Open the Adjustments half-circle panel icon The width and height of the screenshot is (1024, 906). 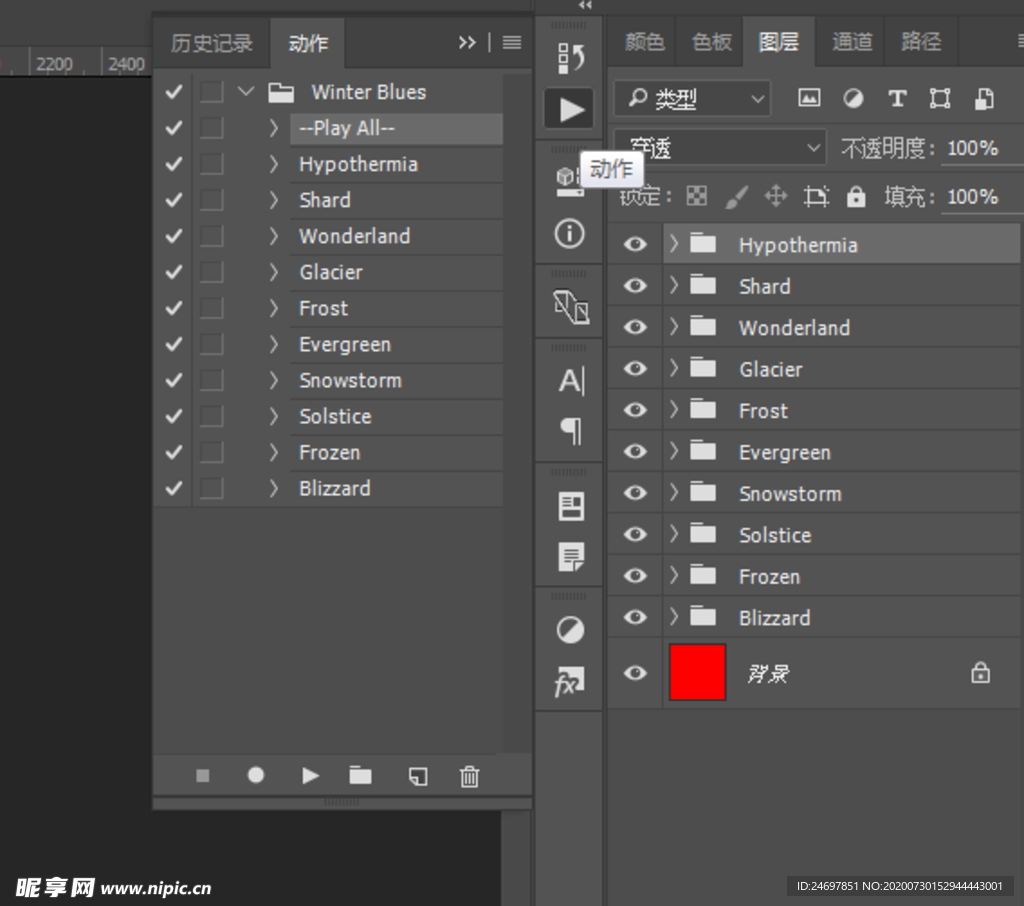tap(570, 630)
